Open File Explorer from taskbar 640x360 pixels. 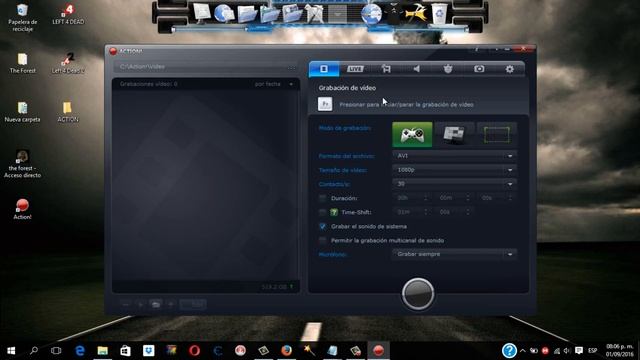[102, 351]
